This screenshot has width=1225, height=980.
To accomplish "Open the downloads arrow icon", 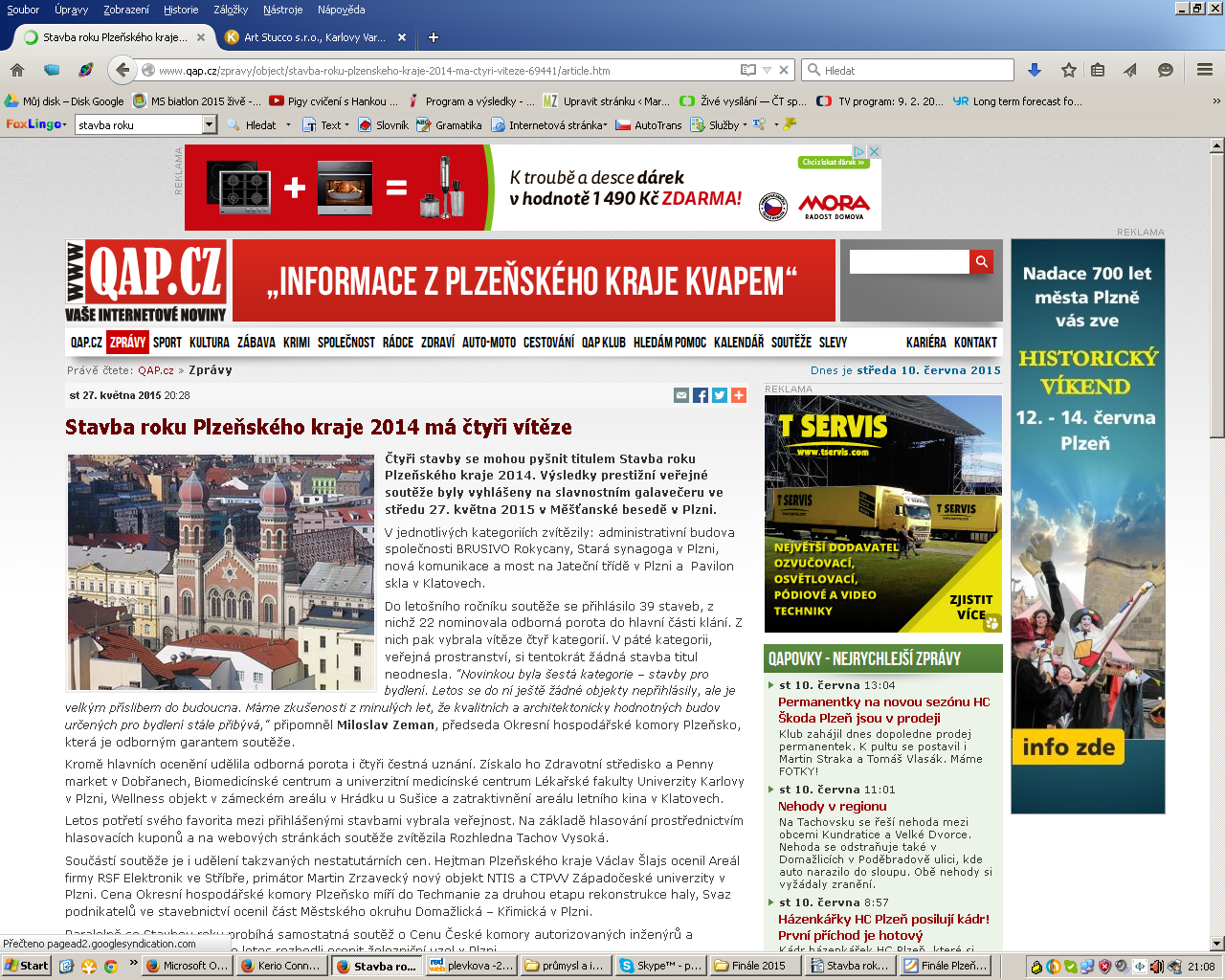I will (1035, 70).
